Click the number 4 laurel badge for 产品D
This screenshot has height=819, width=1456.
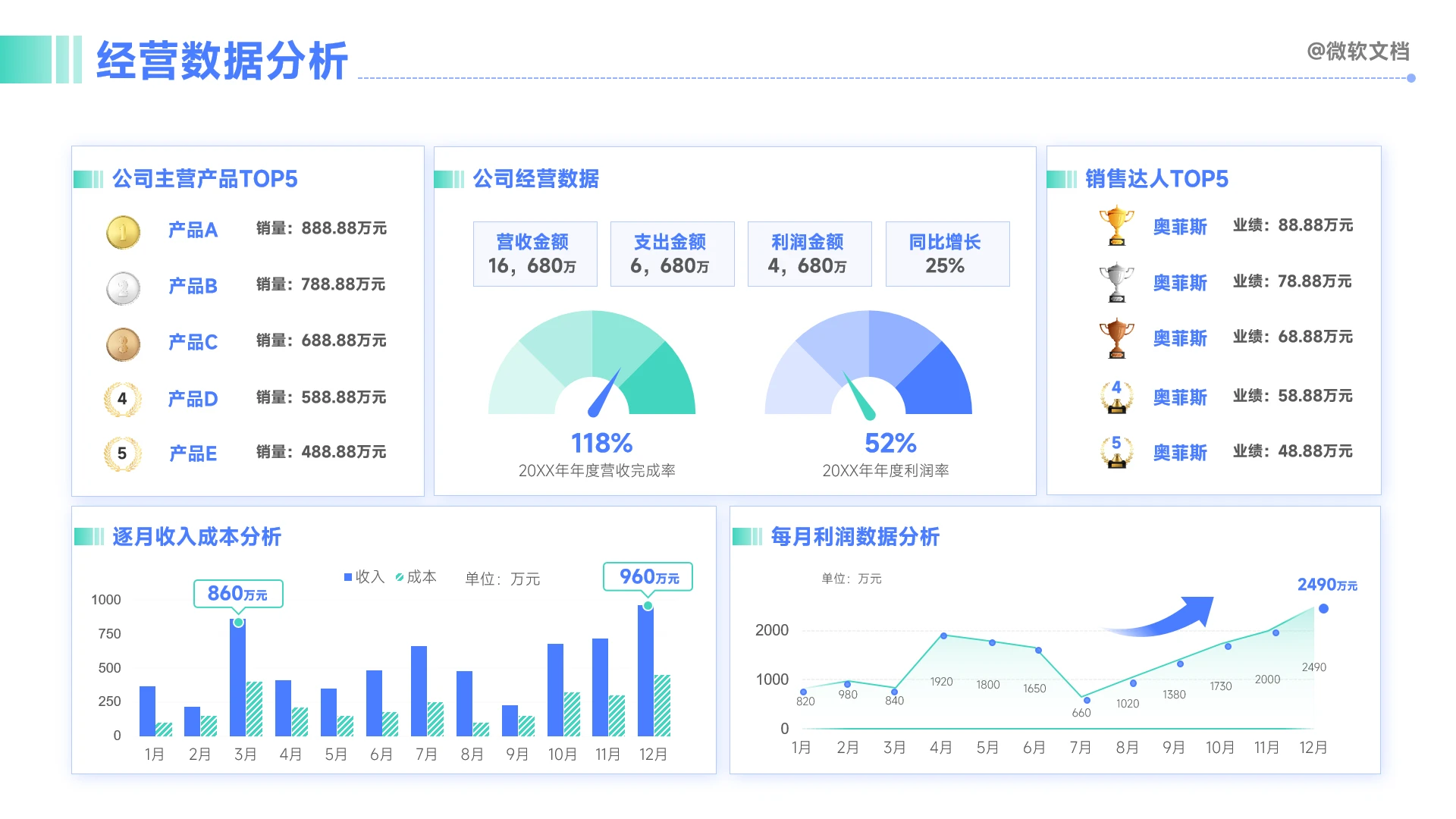(122, 399)
